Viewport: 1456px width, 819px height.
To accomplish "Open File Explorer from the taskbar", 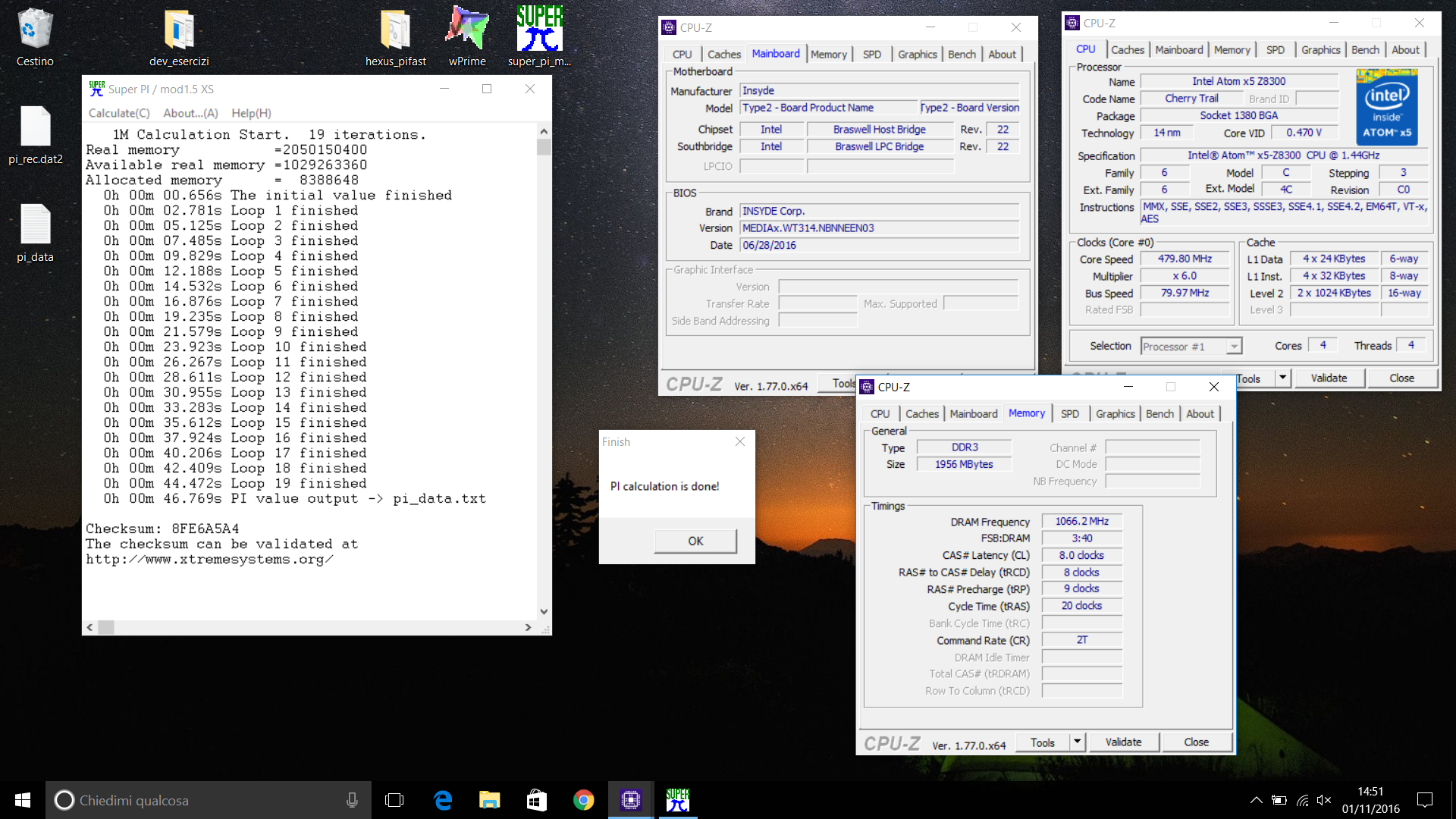I will point(489,800).
